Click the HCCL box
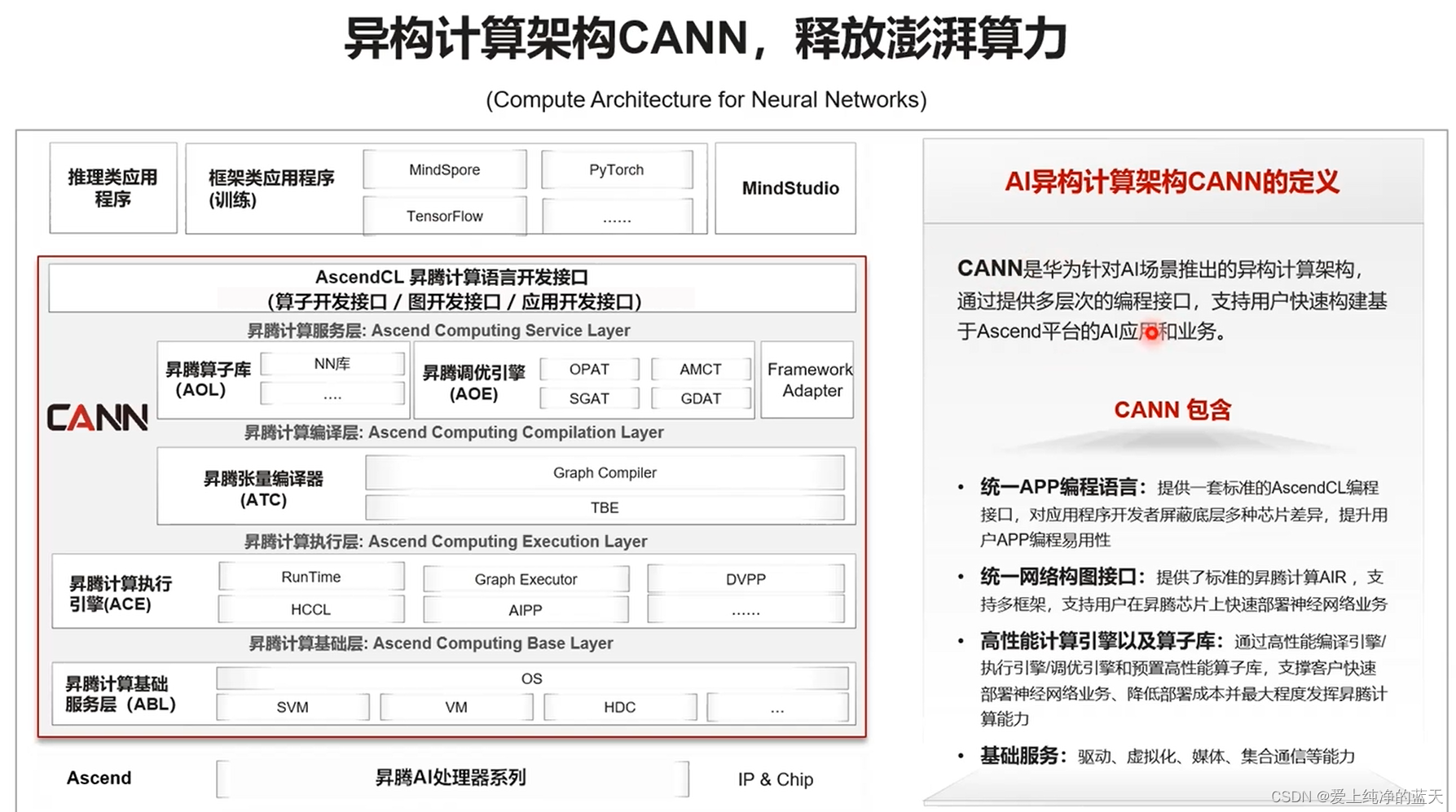Image resolution: width=1456 pixels, height=812 pixels. [x=311, y=609]
